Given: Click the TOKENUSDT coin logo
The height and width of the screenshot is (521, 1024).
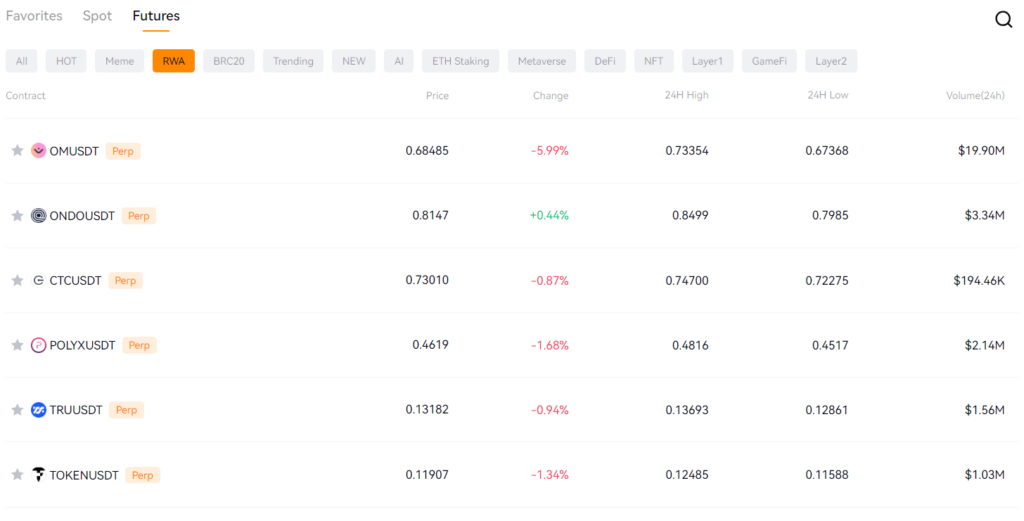Looking at the screenshot, I should (x=39, y=475).
